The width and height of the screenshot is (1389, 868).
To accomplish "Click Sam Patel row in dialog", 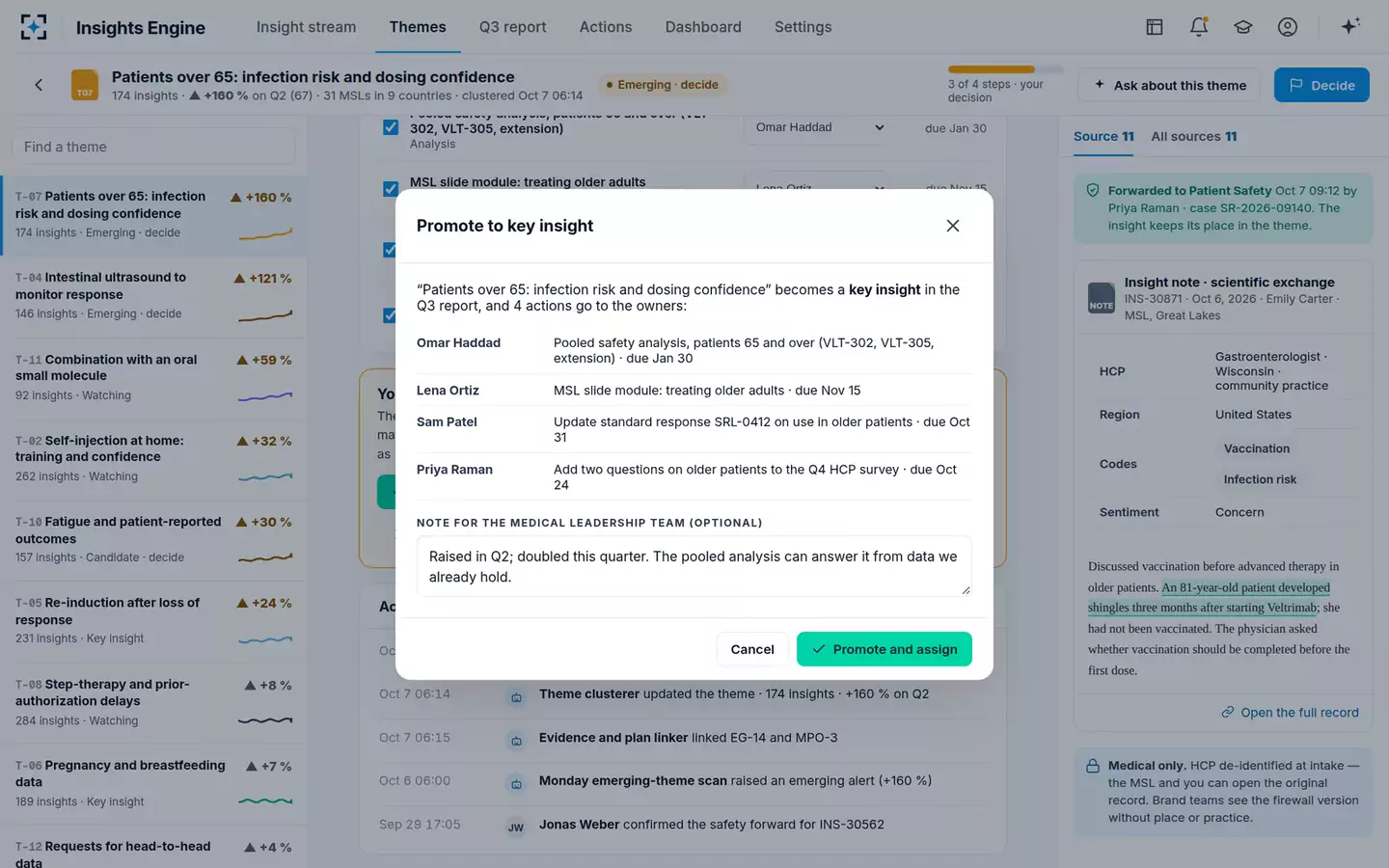I will point(694,429).
